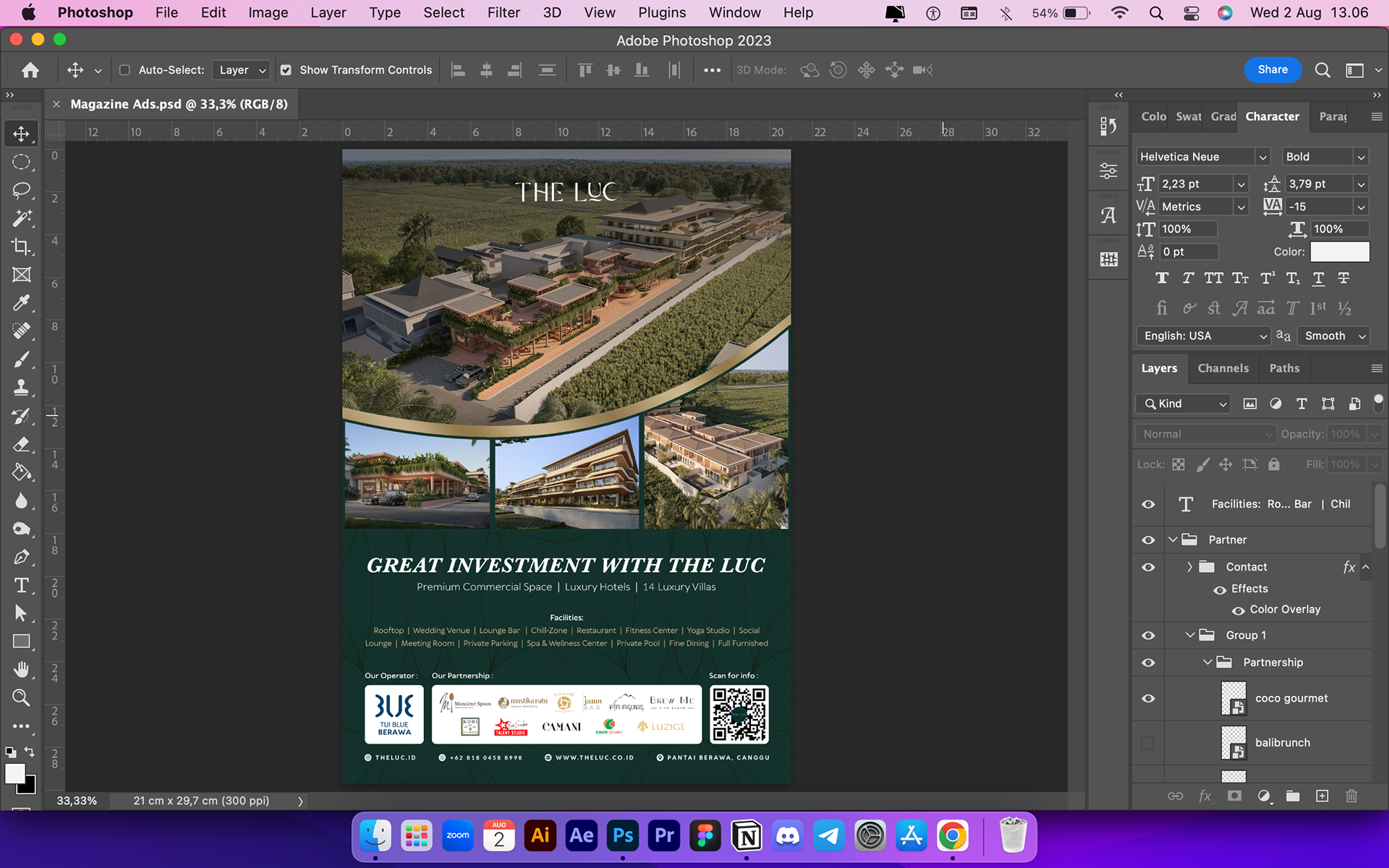This screenshot has height=868, width=1389.
Task: Select the Hand tool
Action: (x=21, y=670)
